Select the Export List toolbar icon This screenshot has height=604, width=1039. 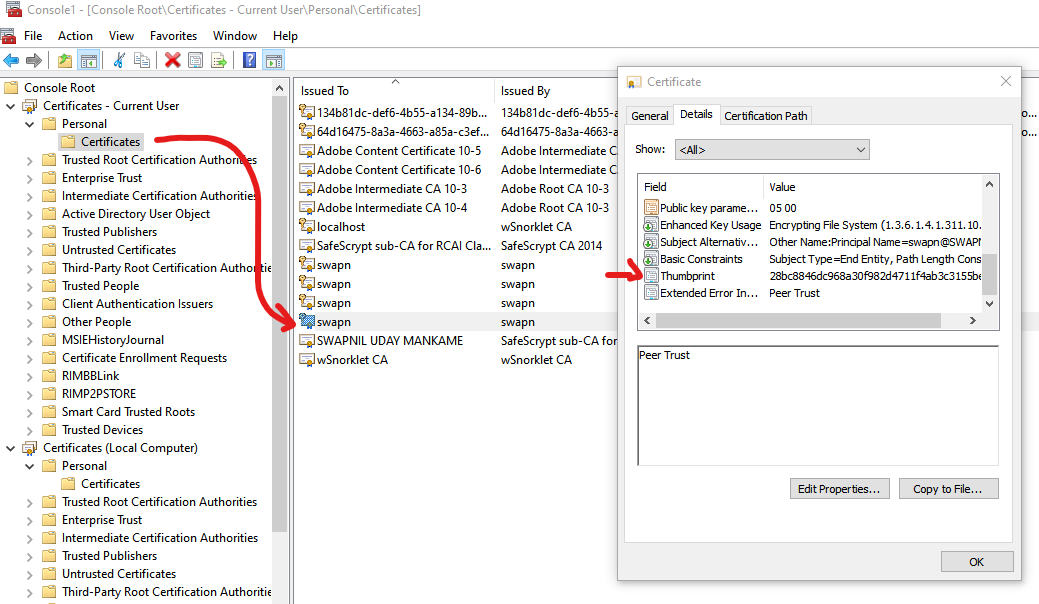[x=221, y=60]
